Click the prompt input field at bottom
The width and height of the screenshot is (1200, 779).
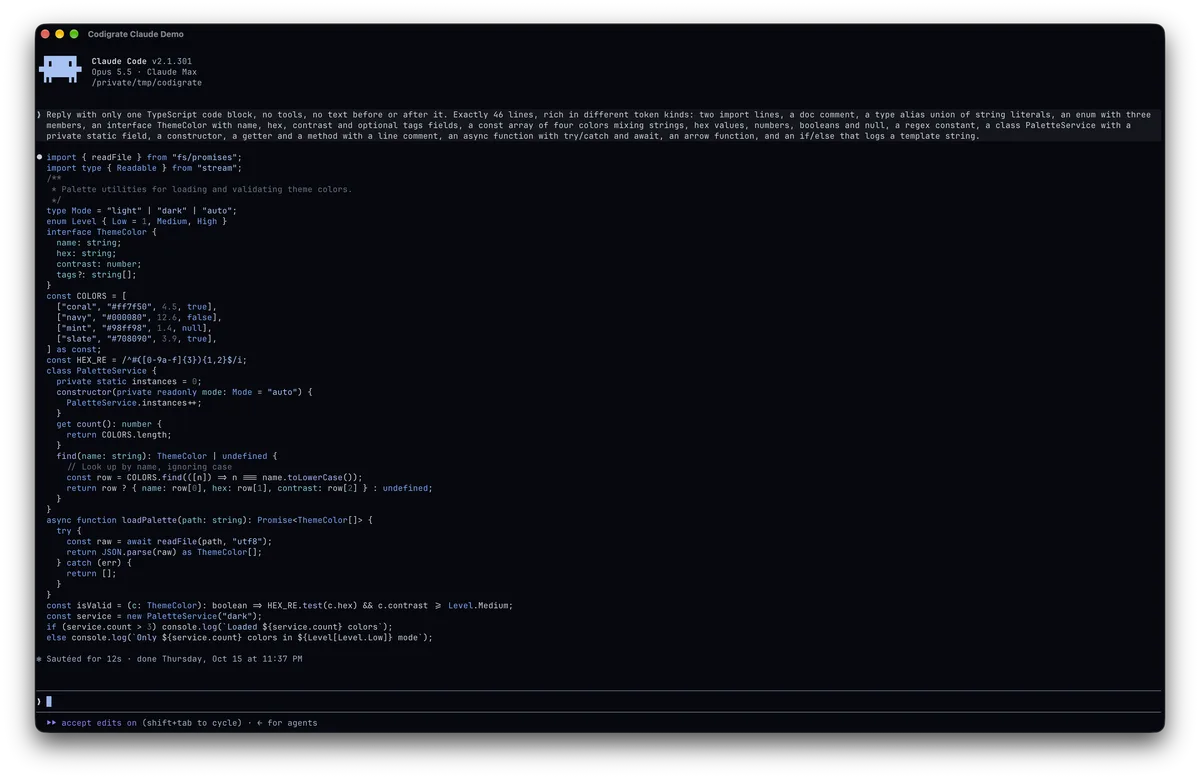tap(600, 701)
